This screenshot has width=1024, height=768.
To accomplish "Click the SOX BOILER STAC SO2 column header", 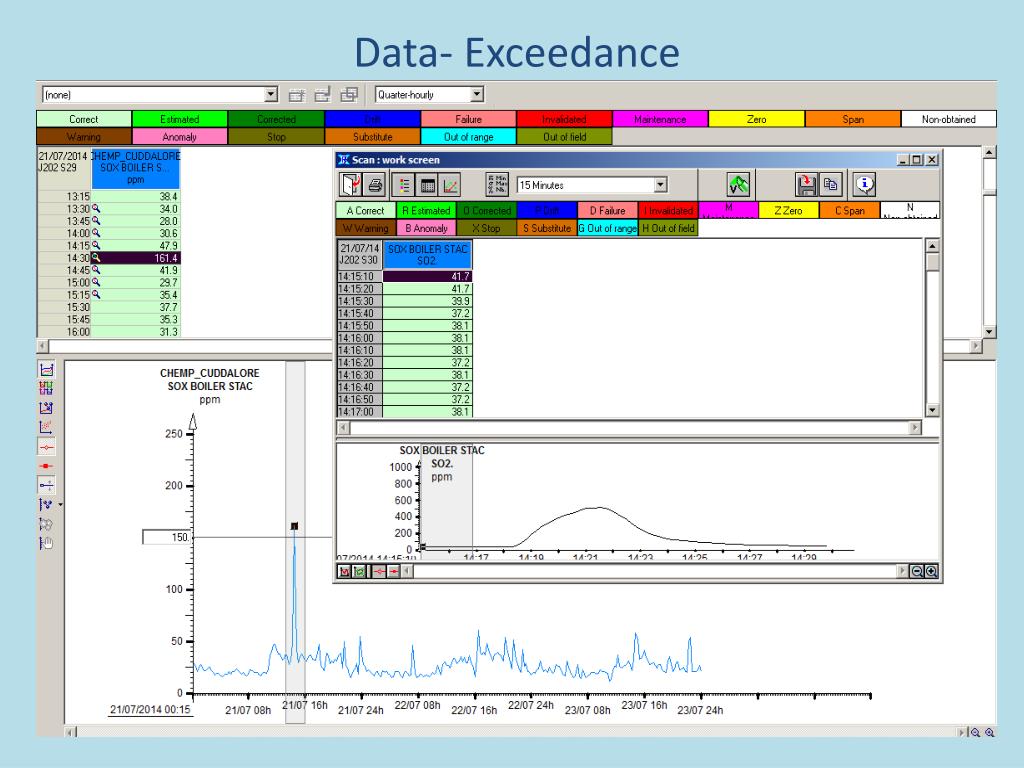I will (427, 254).
